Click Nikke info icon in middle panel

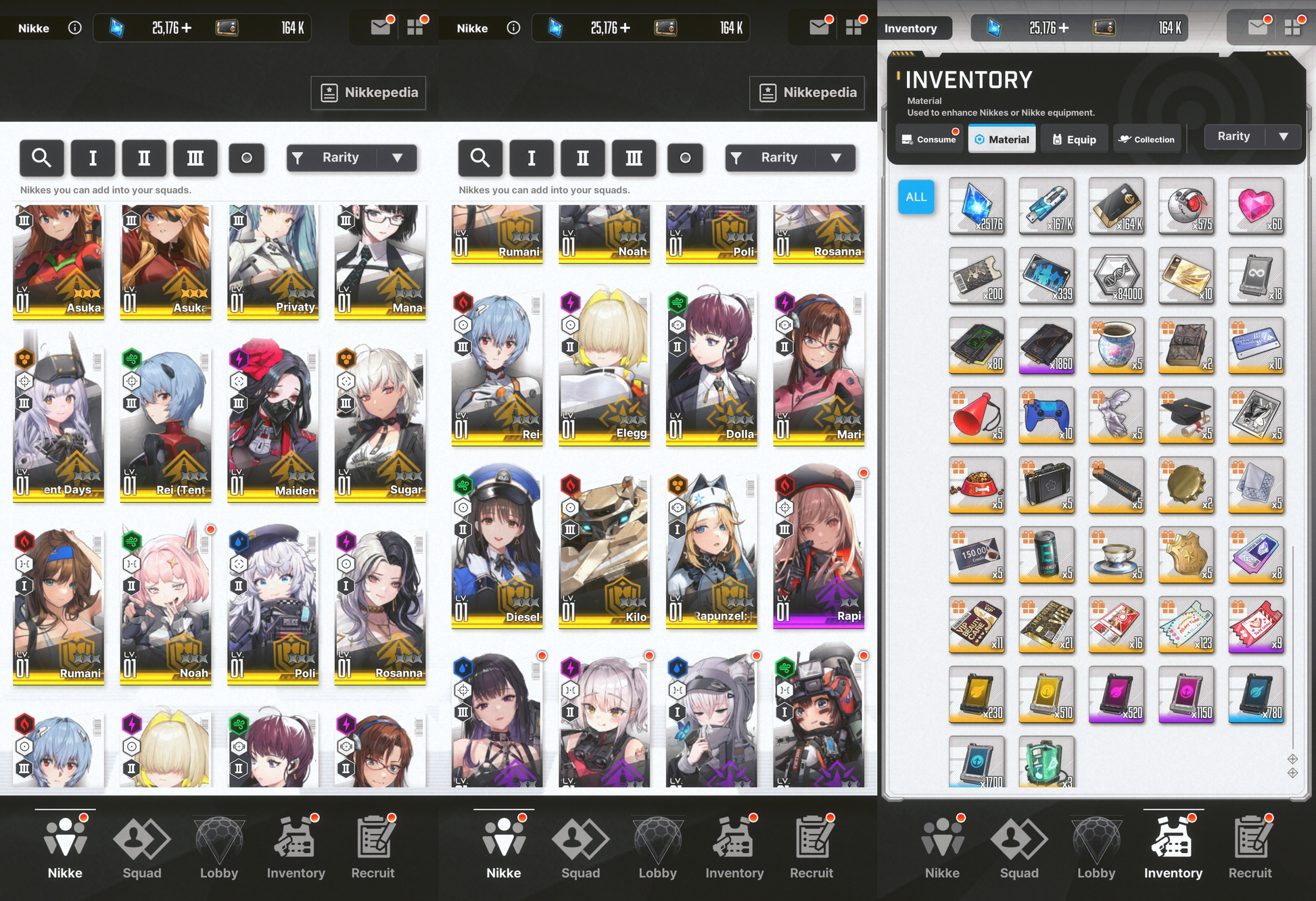[x=514, y=28]
